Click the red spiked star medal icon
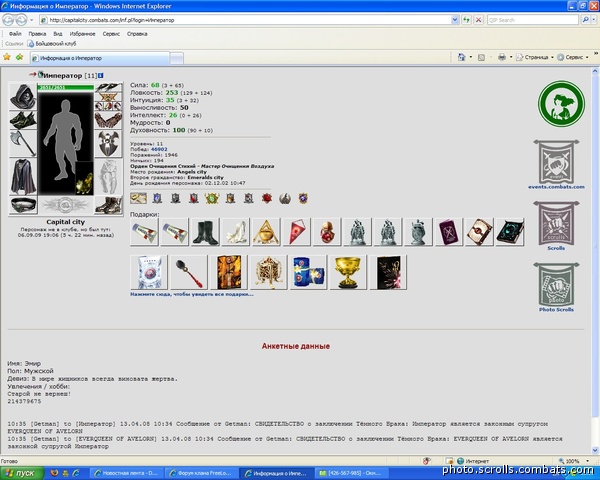Image resolution: width=600 pixels, height=480 pixels. [x=267, y=198]
